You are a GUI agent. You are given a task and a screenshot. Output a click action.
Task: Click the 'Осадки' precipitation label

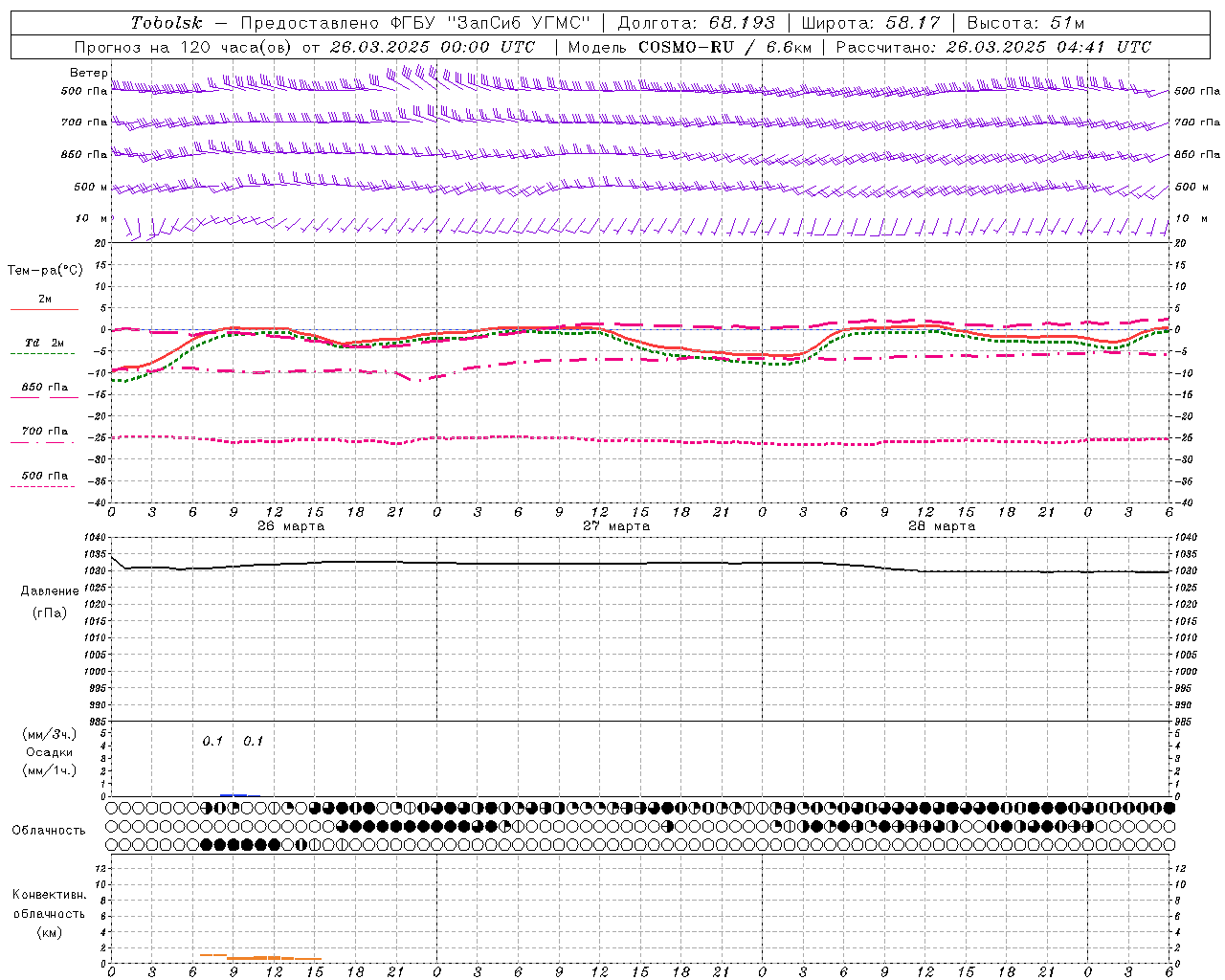click(x=50, y=752)
